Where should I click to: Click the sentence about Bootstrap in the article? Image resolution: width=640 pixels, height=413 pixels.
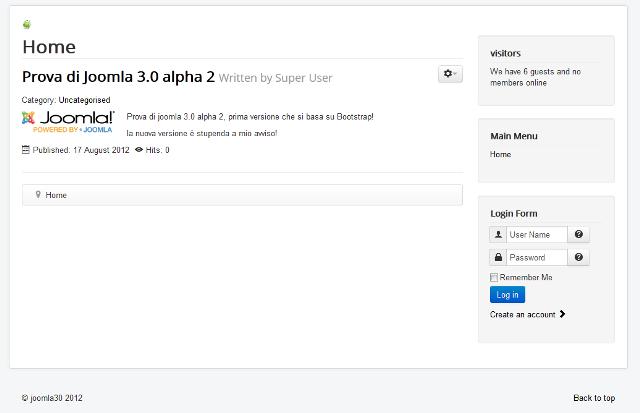click(x=250, y=117)
